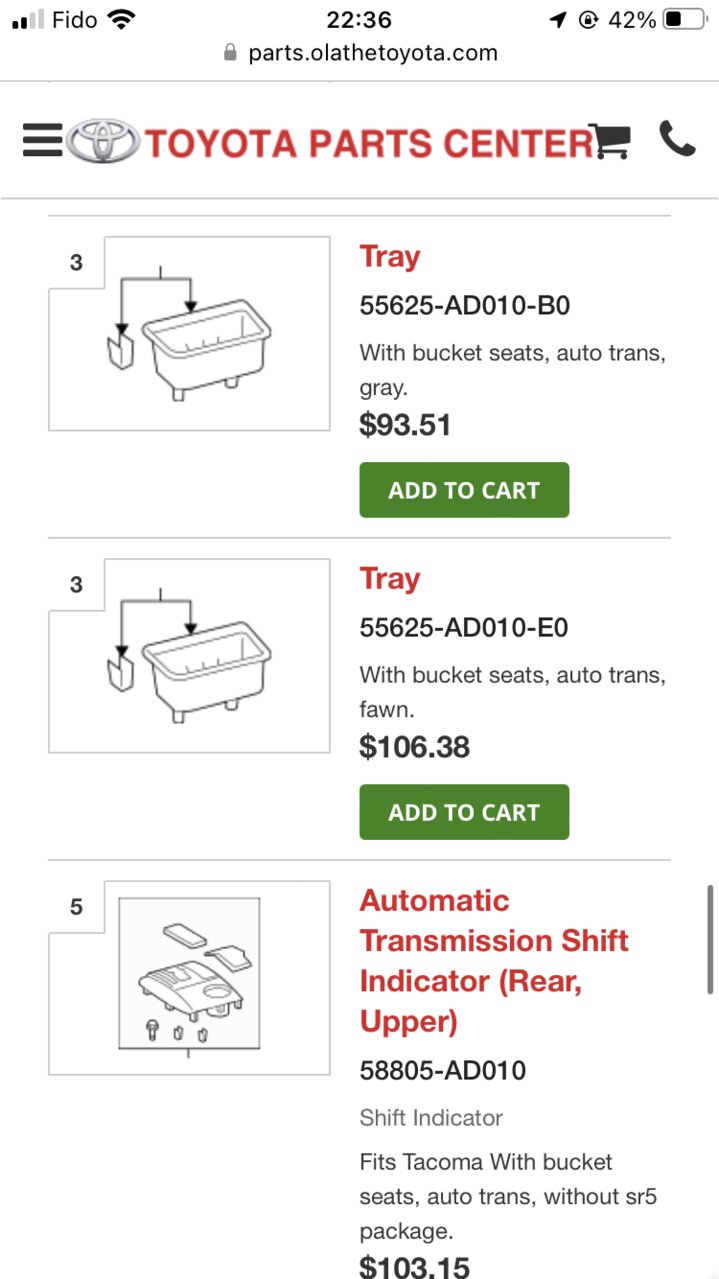Image resolution: width=719 pixels, height=1279 pixels.
Task: Tap the Wi-Fi status icon
Action: [121, 19]
